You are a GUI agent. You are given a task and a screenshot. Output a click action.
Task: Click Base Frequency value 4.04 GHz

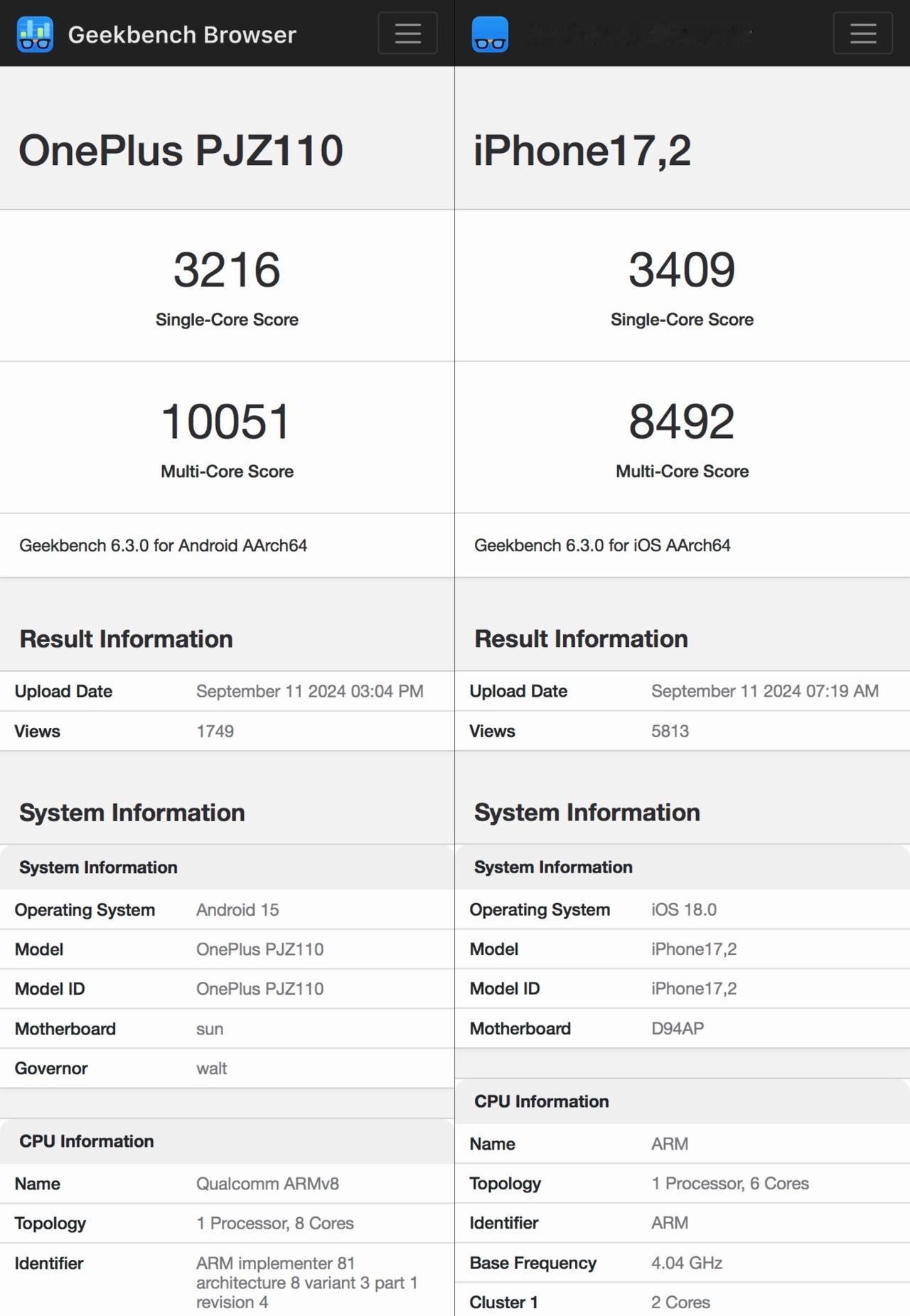[687, 1263]
